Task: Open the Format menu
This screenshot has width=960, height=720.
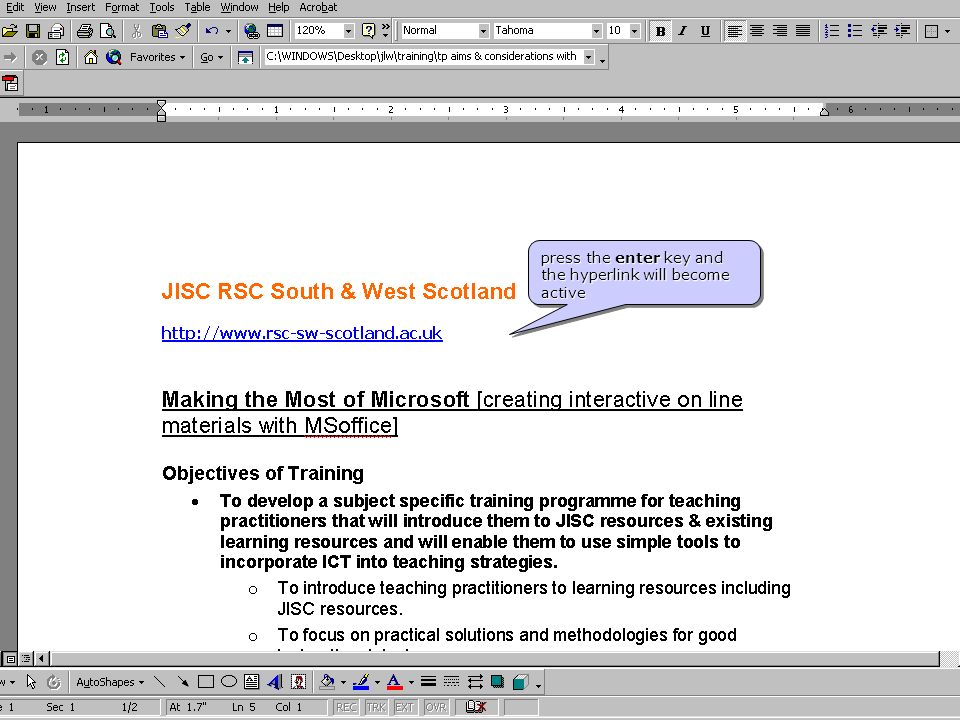Action: point(122,7)
